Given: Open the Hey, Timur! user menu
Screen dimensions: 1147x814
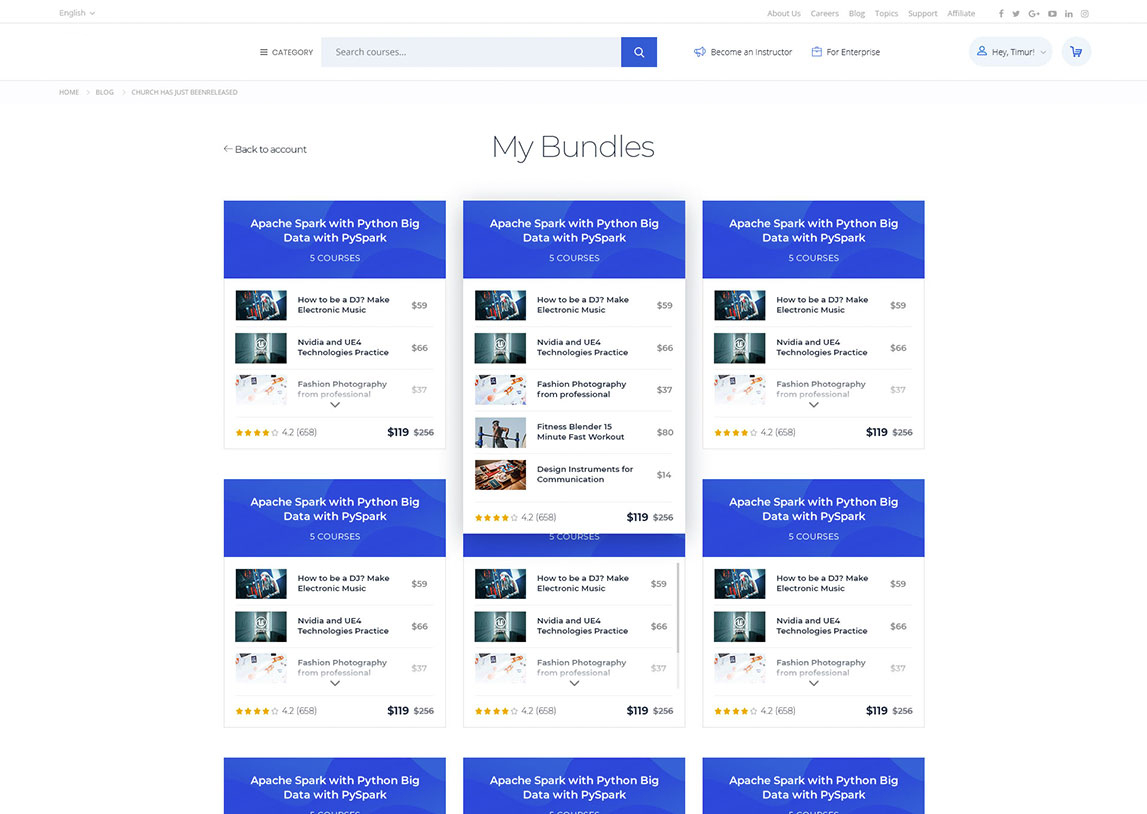Looking at the screenshot, I should tap(1010, 52).
